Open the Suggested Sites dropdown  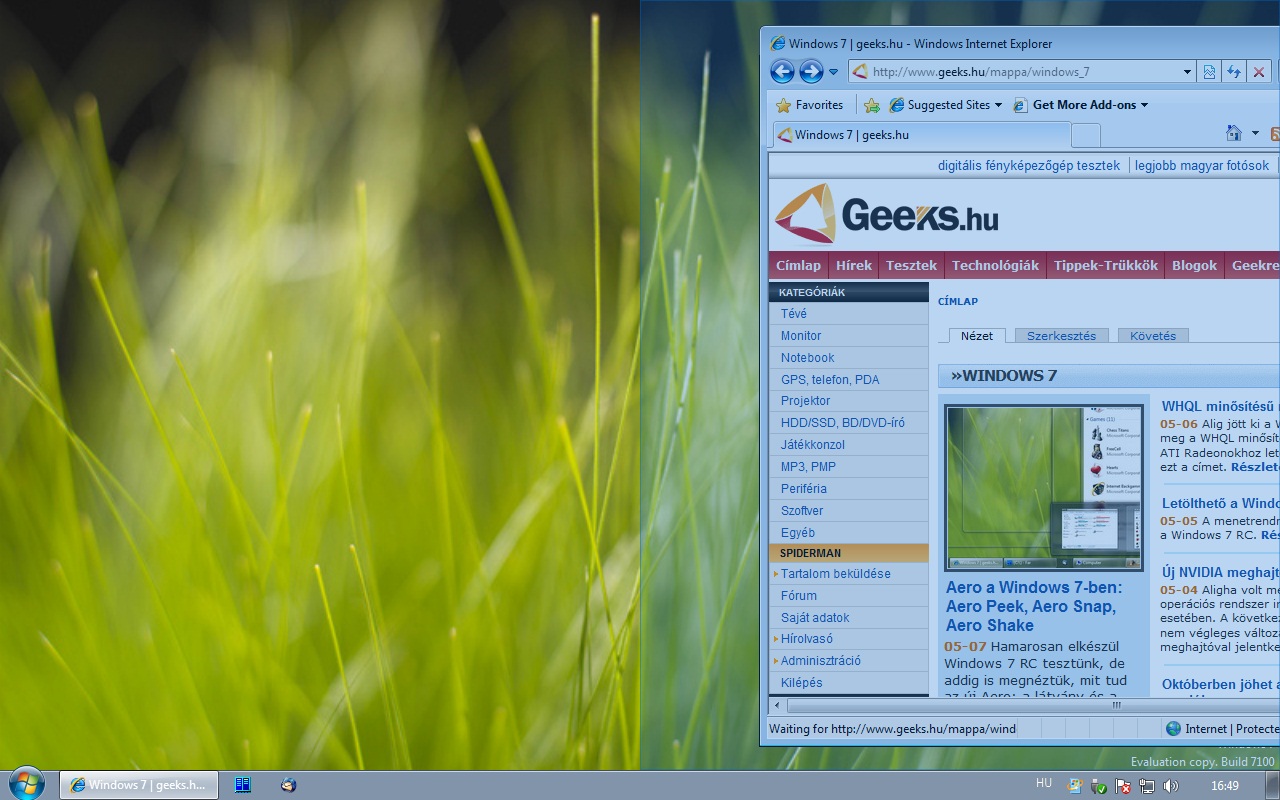point(946,105)
